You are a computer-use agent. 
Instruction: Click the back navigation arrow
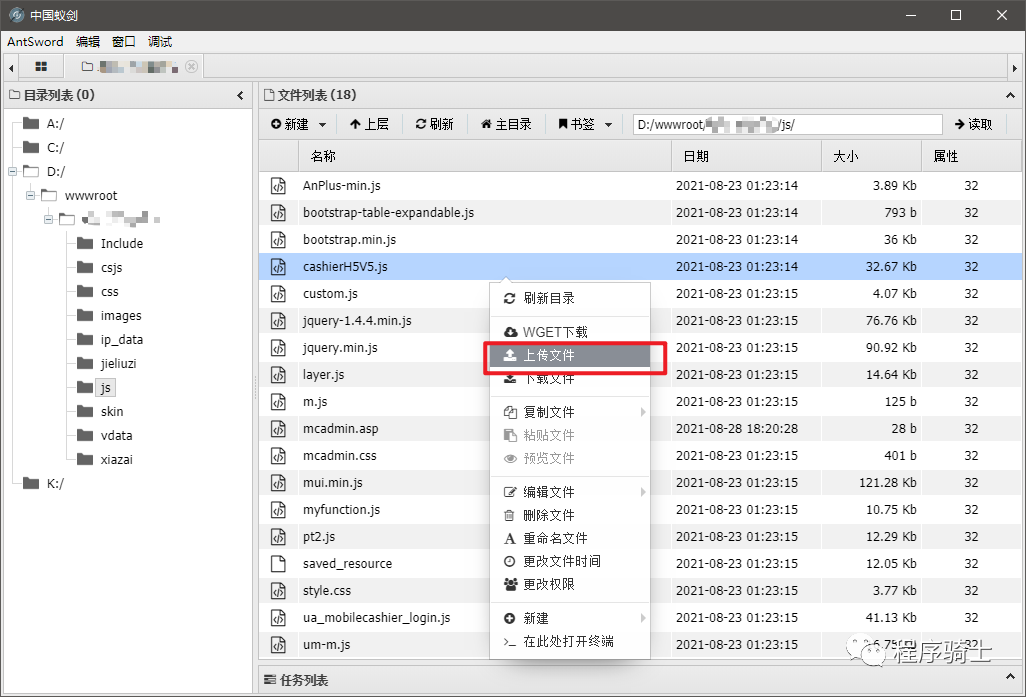click(10, 66)
